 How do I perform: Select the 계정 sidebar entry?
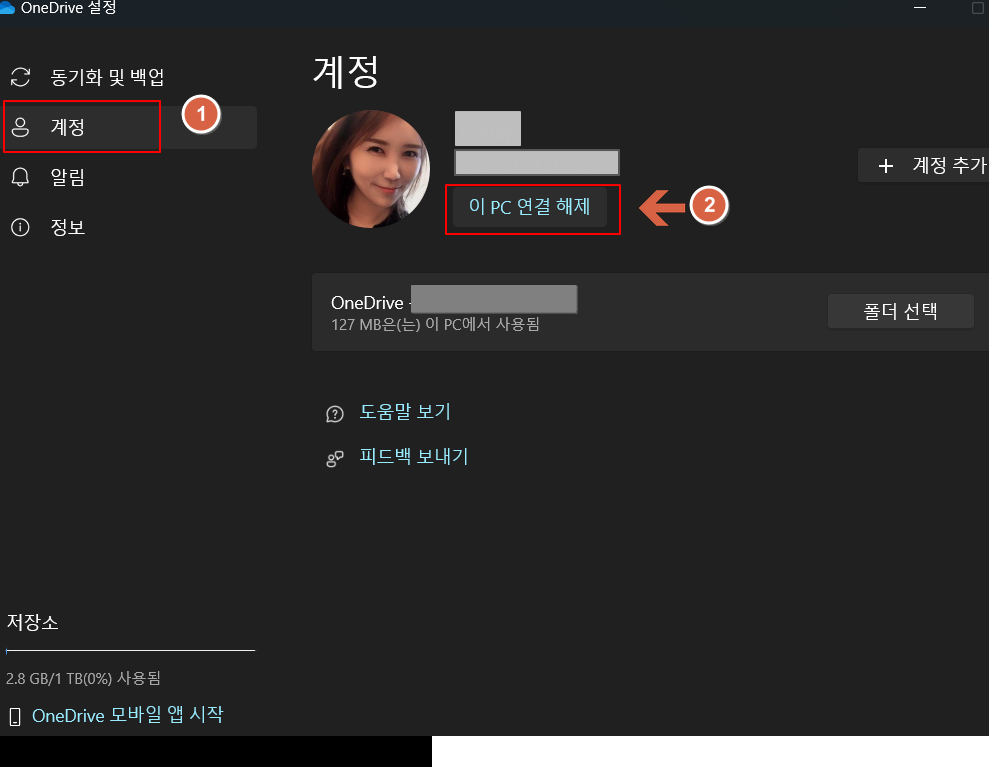tap(66, 126)
